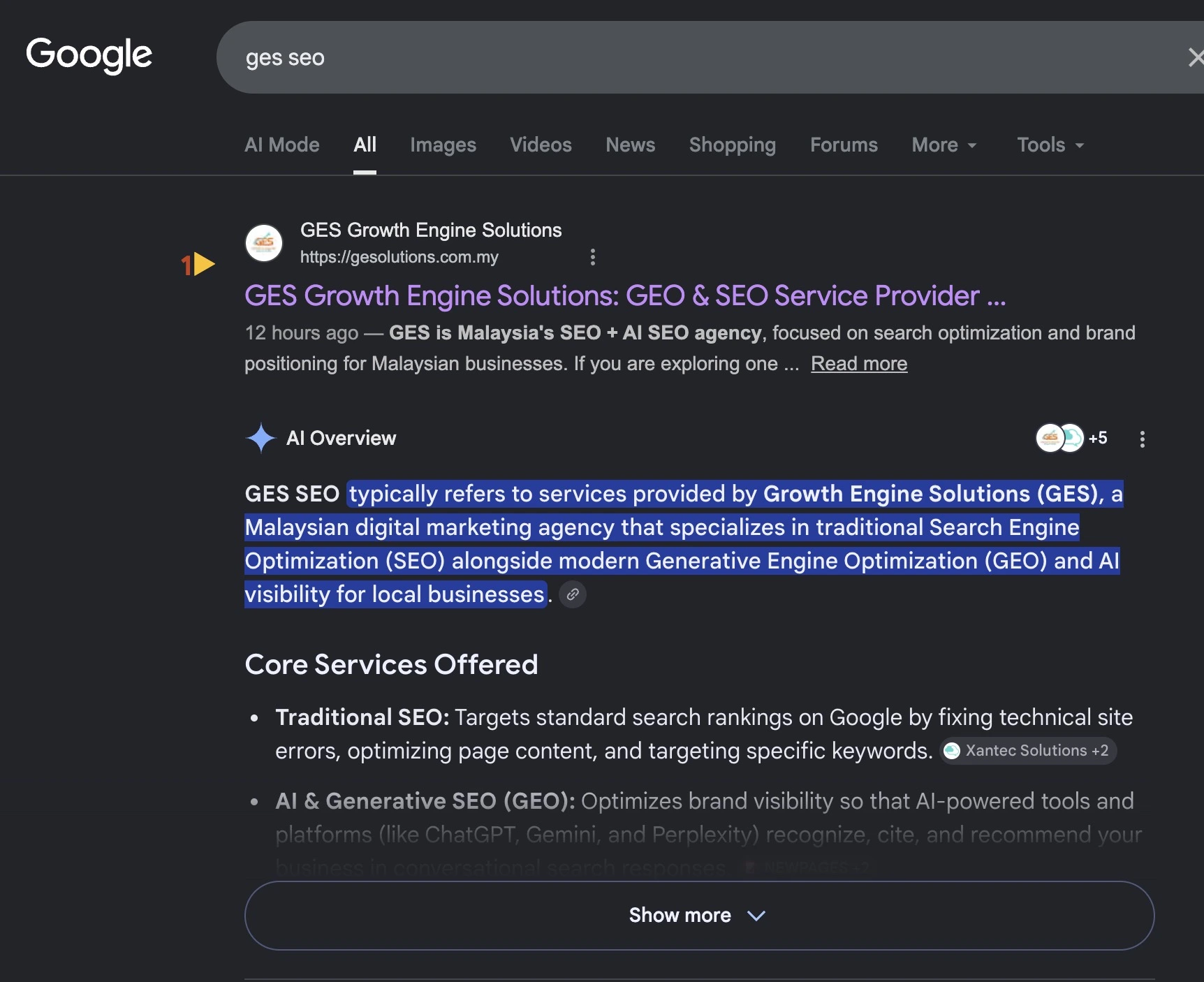1204x982 pixels.
Task: Click the GES site favicon in the result
Action: [x=264, y=243]
